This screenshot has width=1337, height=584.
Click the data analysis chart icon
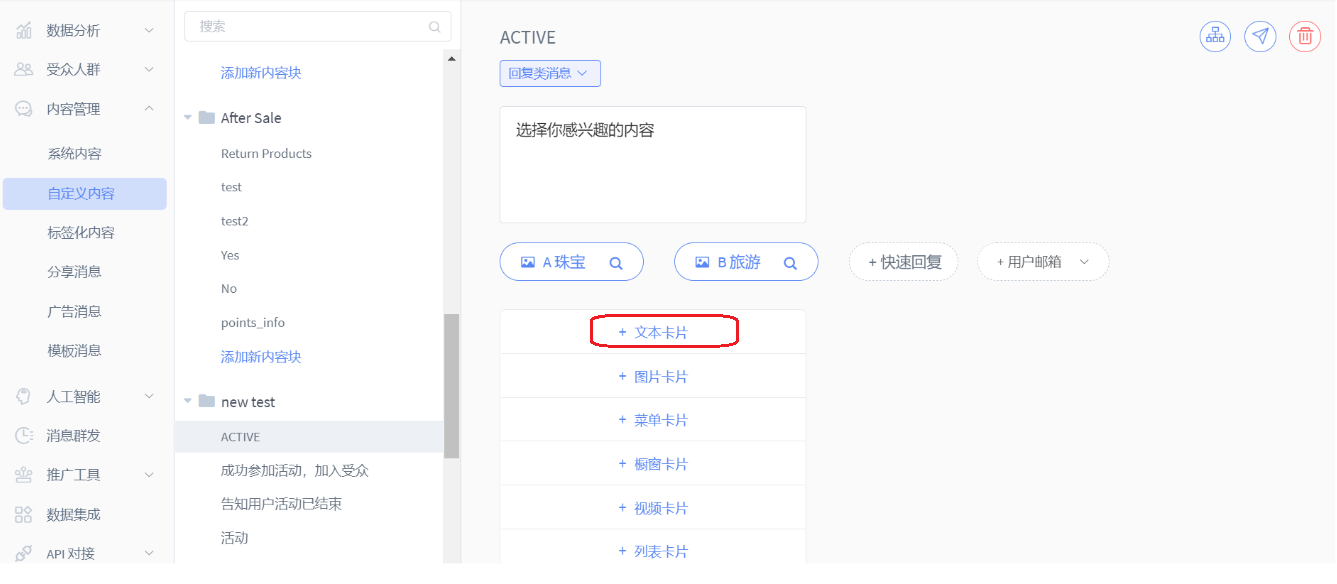(x=23, y=30)
